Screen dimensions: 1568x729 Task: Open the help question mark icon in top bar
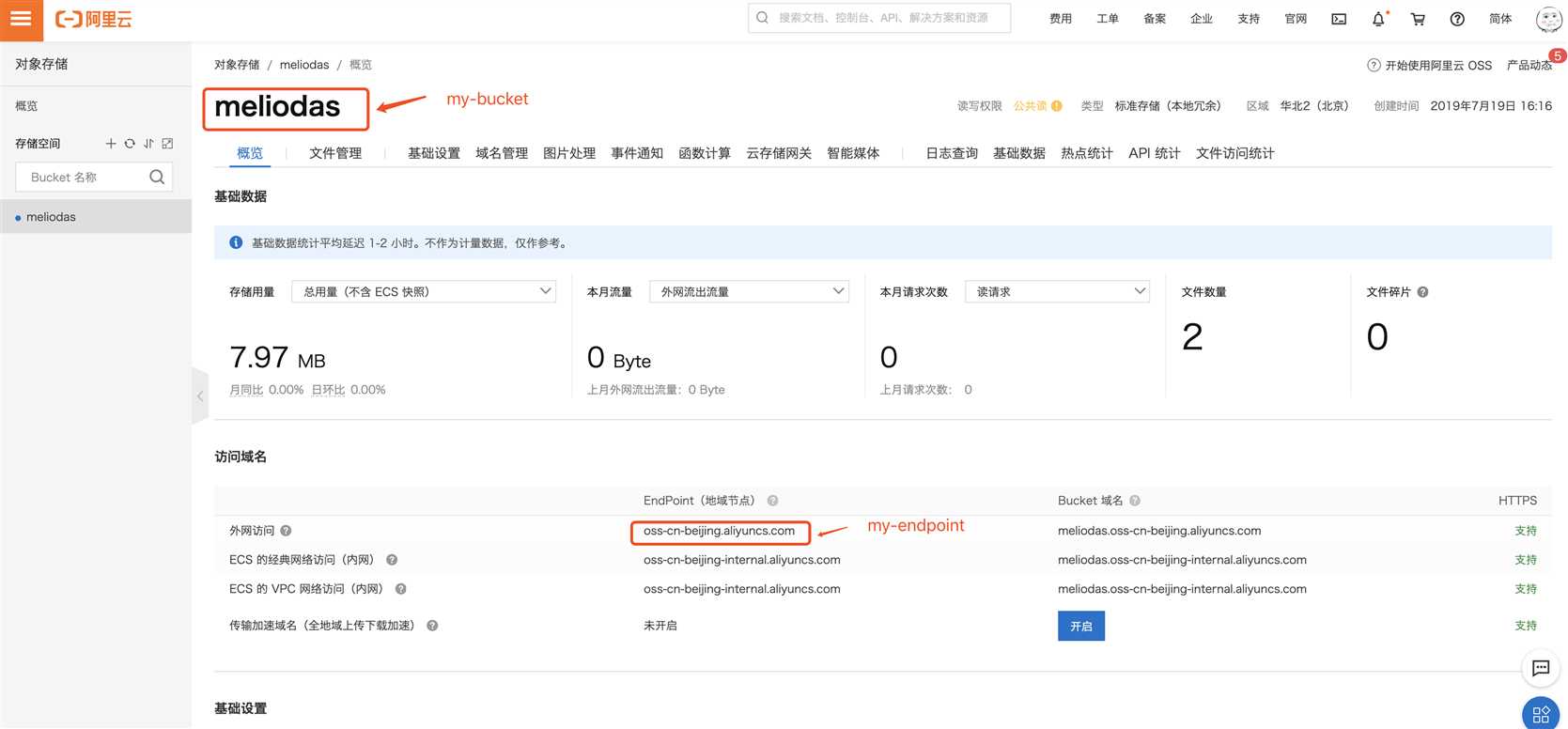click(1457, 19)
